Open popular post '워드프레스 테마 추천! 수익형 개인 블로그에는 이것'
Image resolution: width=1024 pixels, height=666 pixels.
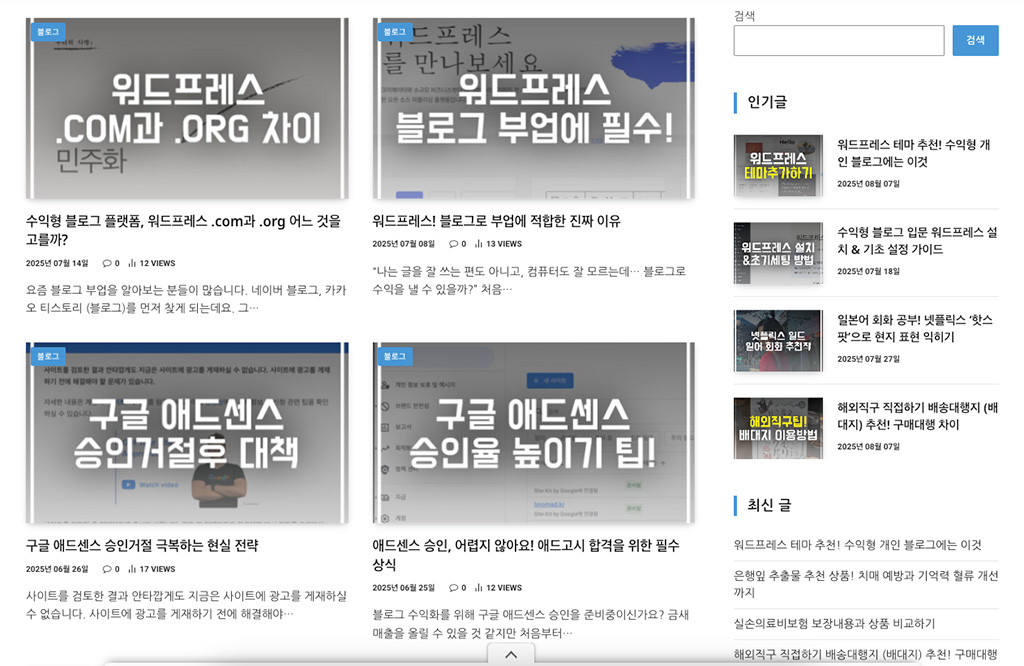click(914, 153)
